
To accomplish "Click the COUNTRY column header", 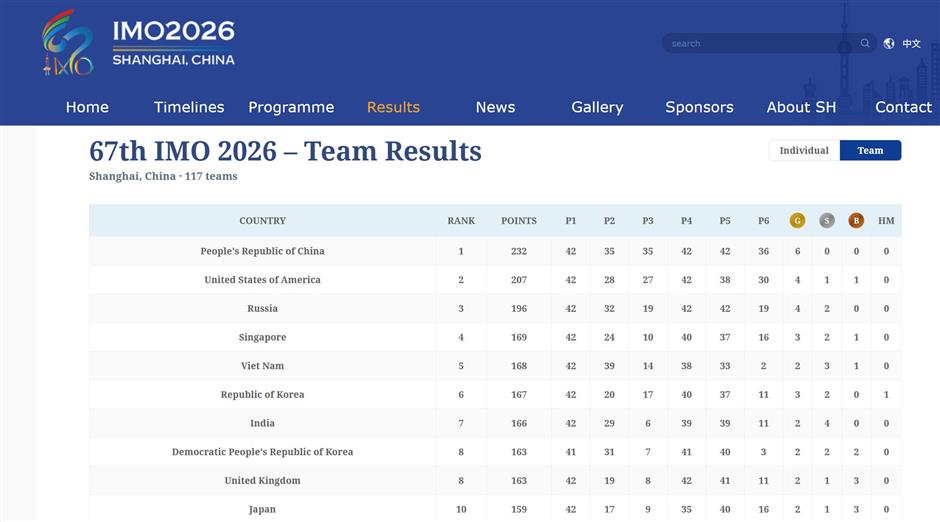I will tap(263, 221).
